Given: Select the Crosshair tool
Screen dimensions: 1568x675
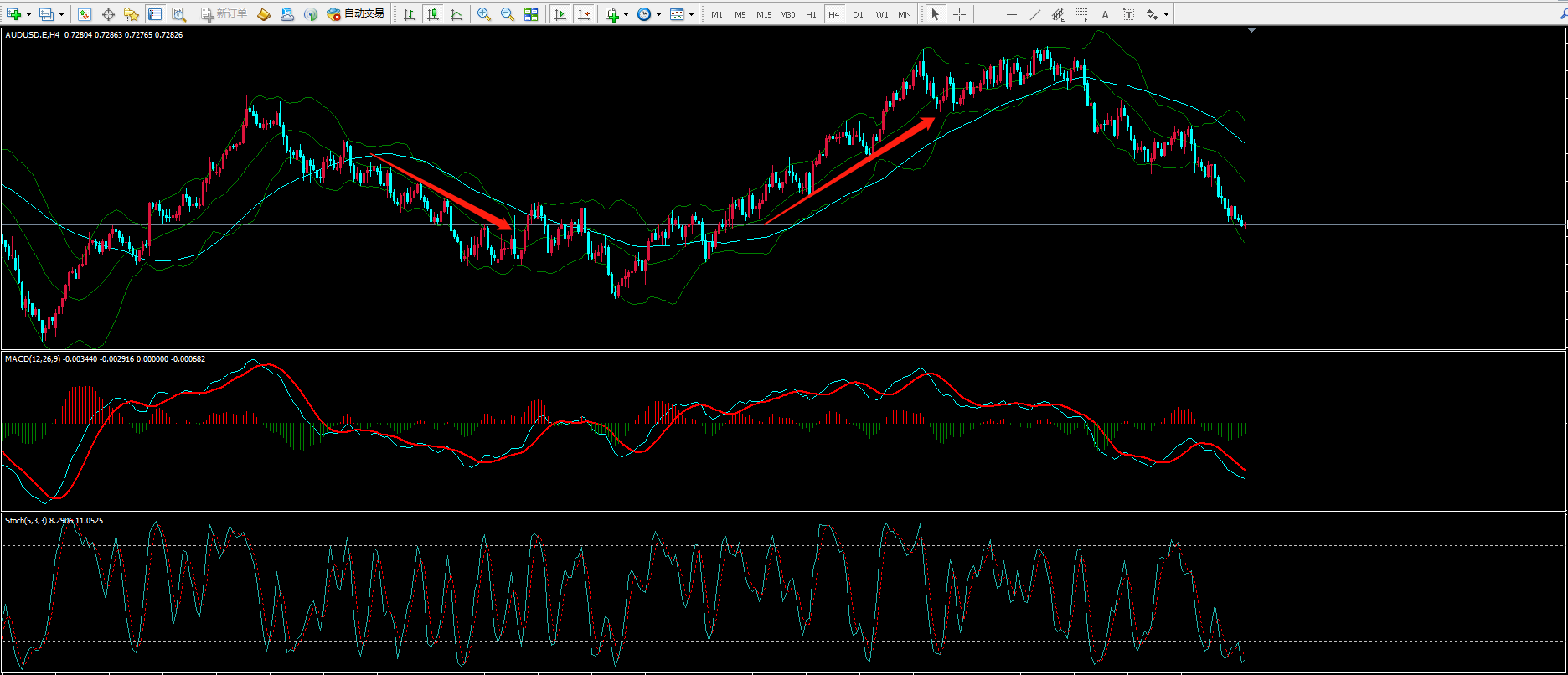Looking at the screenshot, I should click(x=959, y=14).
